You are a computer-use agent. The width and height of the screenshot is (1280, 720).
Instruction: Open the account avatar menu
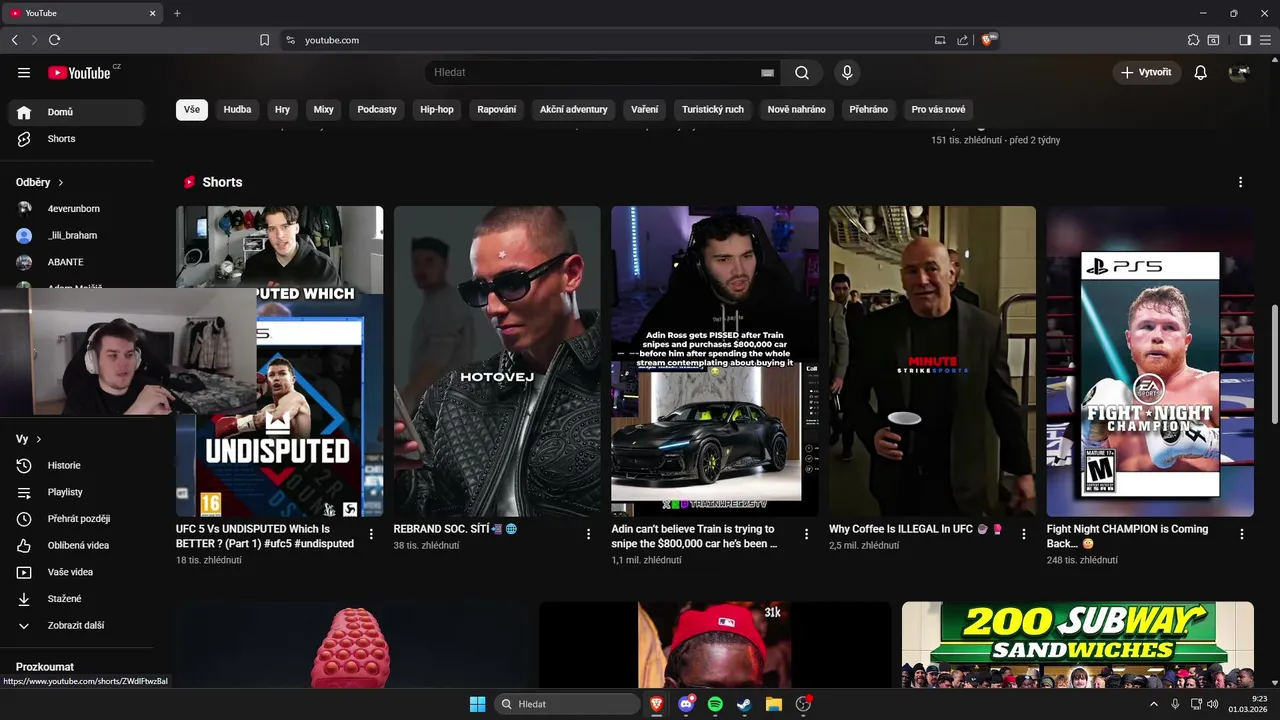point(1239,72)
